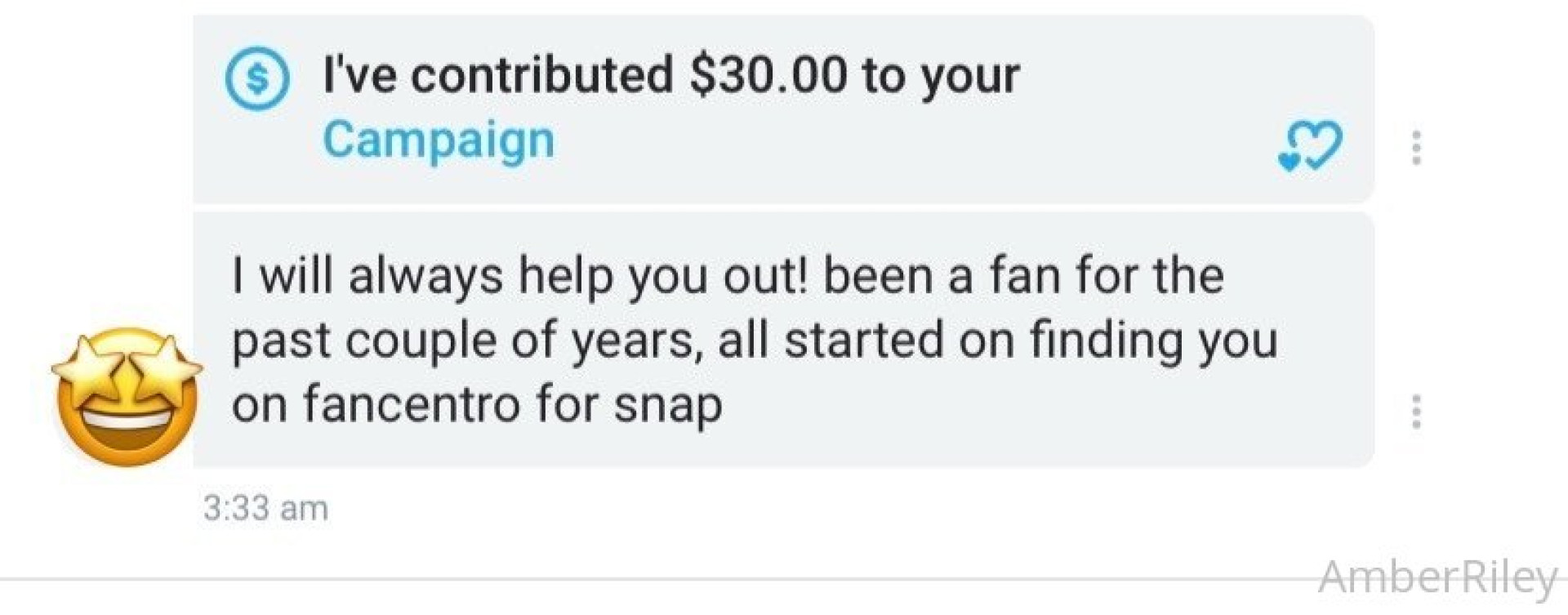Open three-dot options beside the fan message
The image size is (1568, 615).
[x=1416, y=412]
